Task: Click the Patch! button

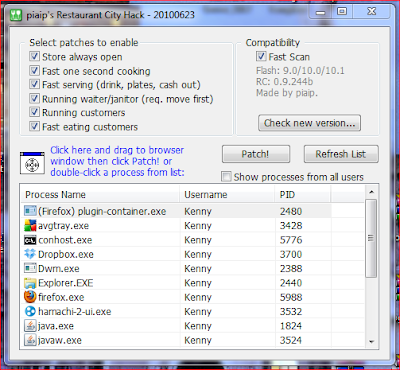Action: 256,154
